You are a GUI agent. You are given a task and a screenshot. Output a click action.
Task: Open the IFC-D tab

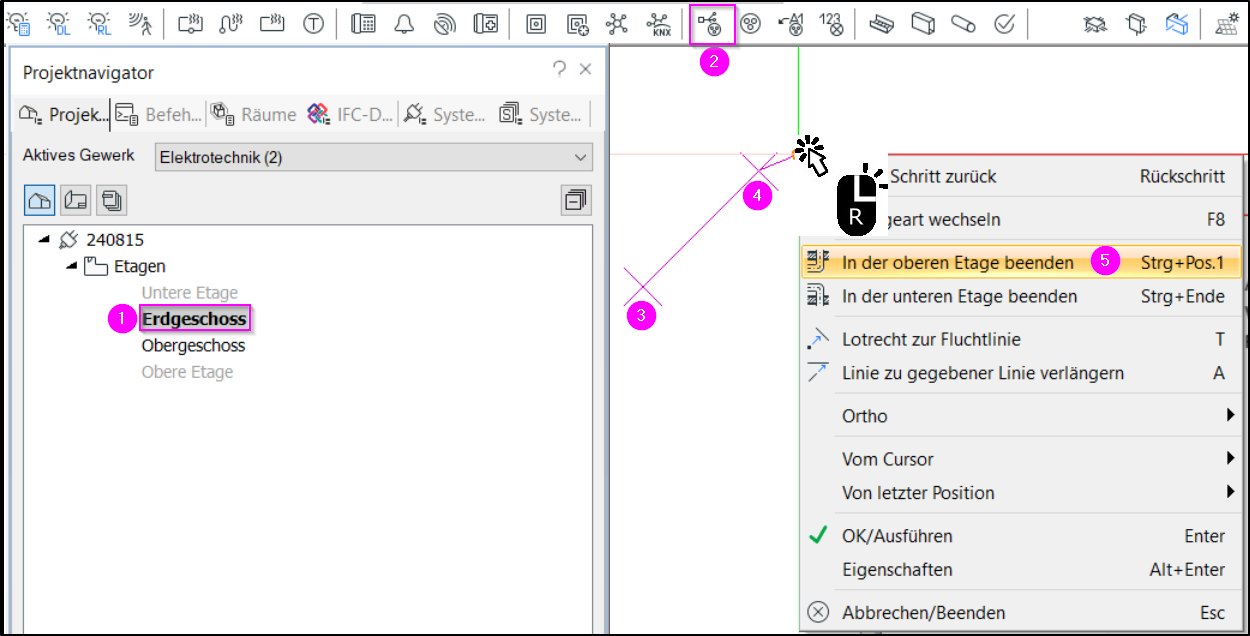click(350, 115)
